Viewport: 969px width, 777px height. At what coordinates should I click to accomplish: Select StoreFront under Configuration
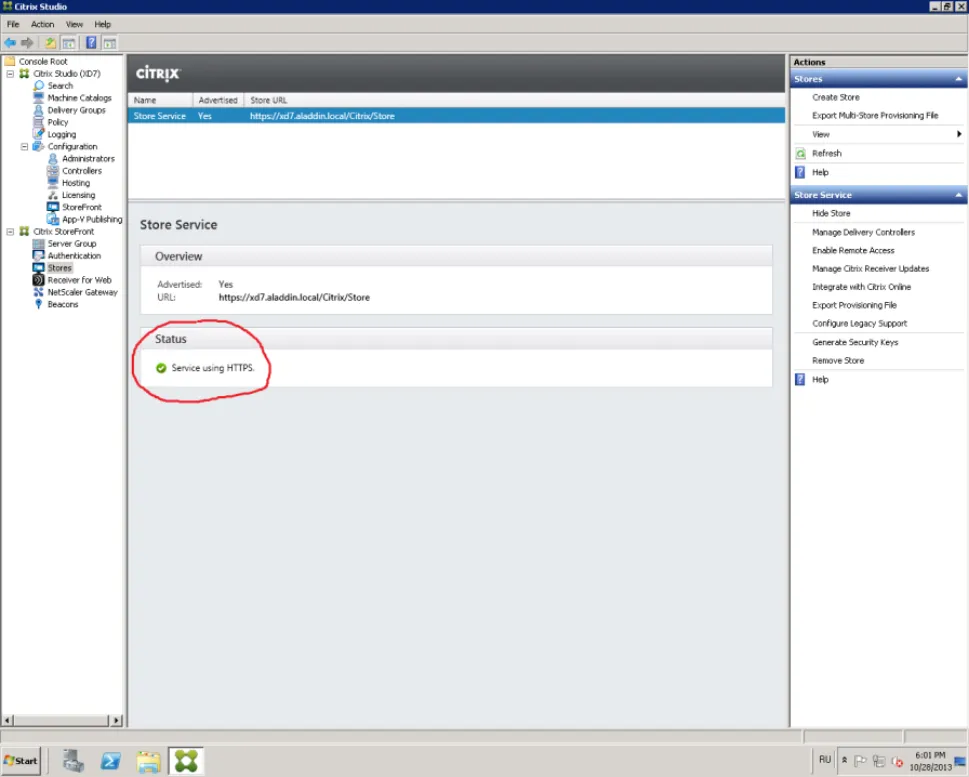82,207
